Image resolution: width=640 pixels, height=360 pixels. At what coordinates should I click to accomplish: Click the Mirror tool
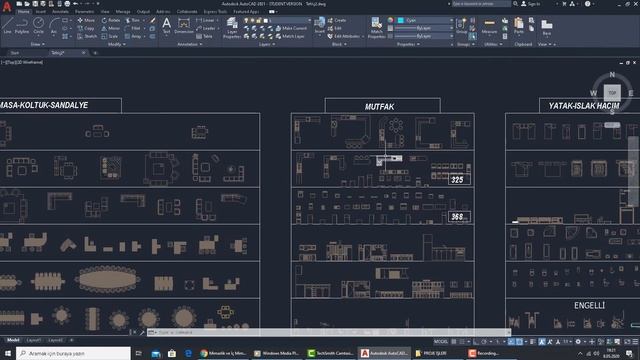click(x=111, y=28)
